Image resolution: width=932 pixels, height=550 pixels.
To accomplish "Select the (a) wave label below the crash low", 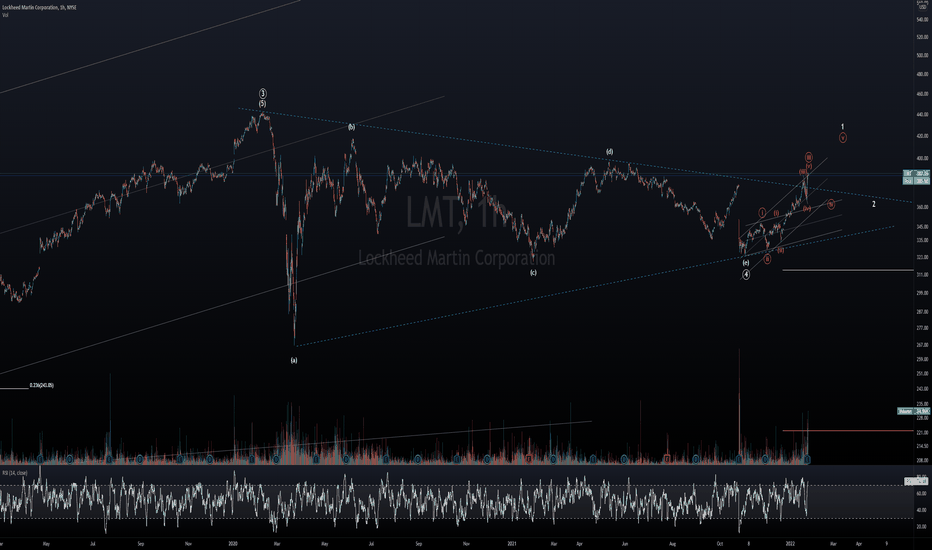I will (x=294, y=360).
